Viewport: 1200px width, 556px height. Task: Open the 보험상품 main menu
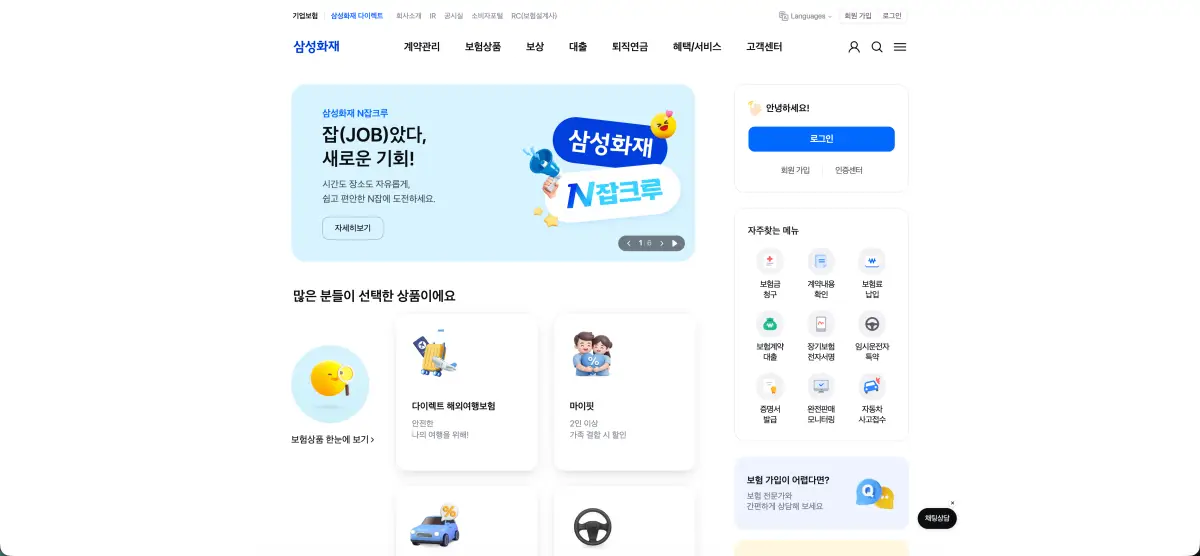483,47
